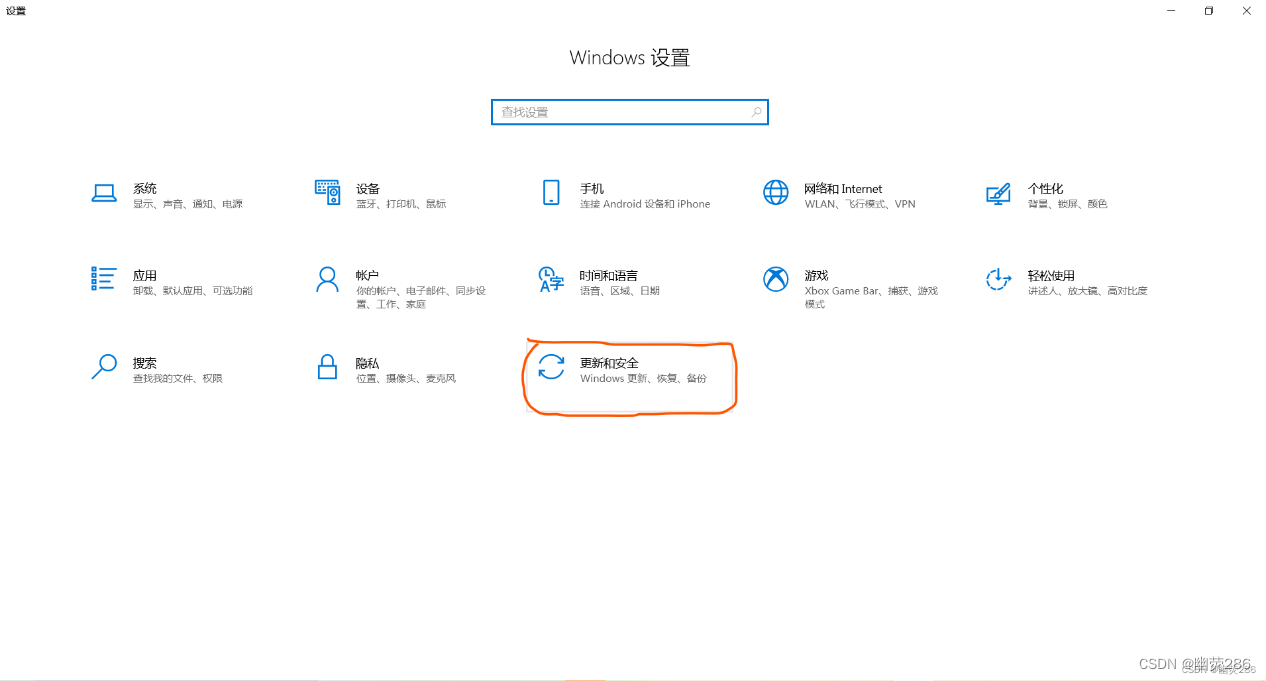The image size is (1266, 681).
Task: Click the magnifier icon in search box
Action: (757, 112)
